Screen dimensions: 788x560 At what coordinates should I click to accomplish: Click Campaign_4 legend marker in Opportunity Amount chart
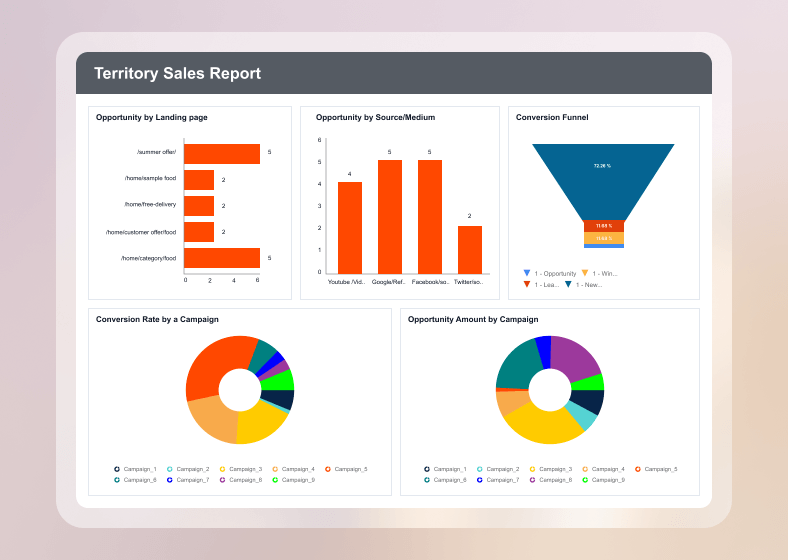click(585, 469)
